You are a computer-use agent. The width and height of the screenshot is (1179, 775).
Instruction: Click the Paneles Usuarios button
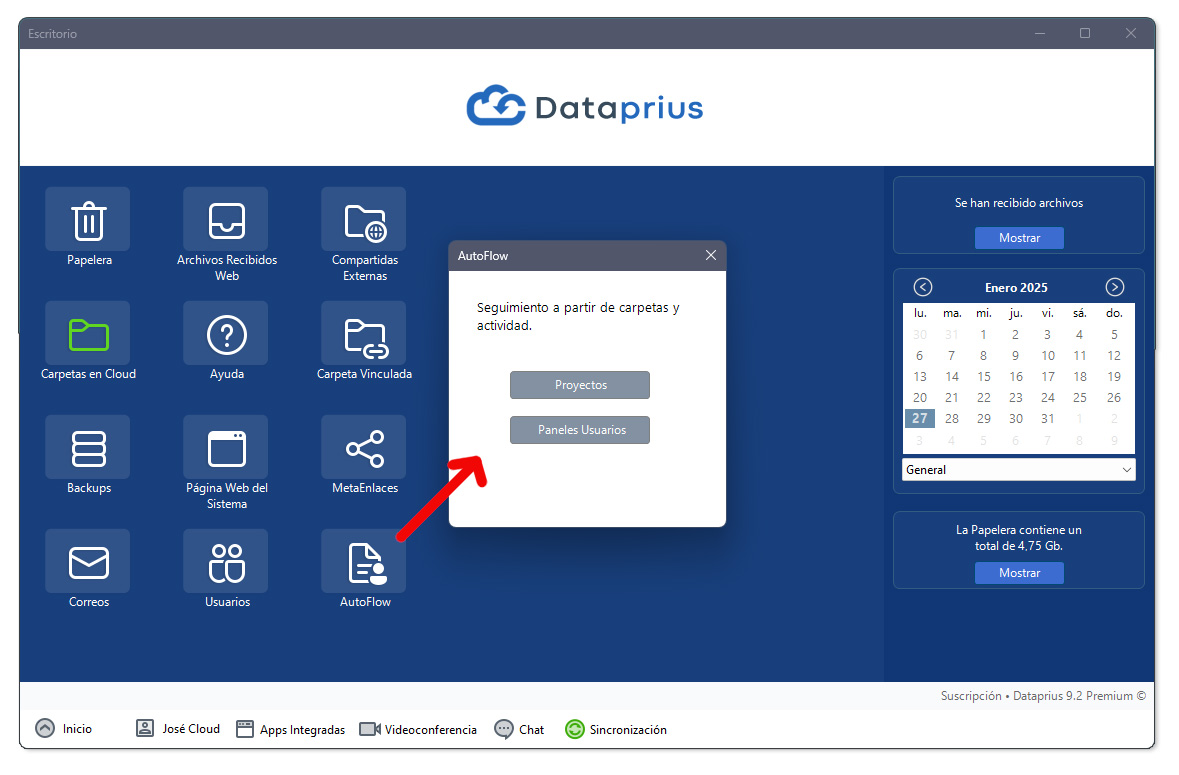pos(580,430)
